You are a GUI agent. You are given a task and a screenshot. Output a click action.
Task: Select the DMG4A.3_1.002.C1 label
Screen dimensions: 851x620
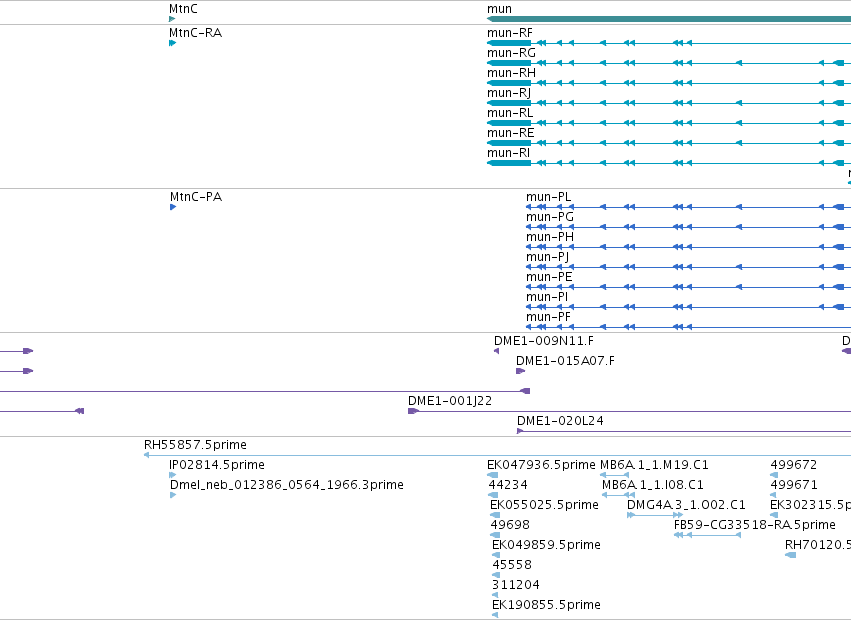(687, 505)
